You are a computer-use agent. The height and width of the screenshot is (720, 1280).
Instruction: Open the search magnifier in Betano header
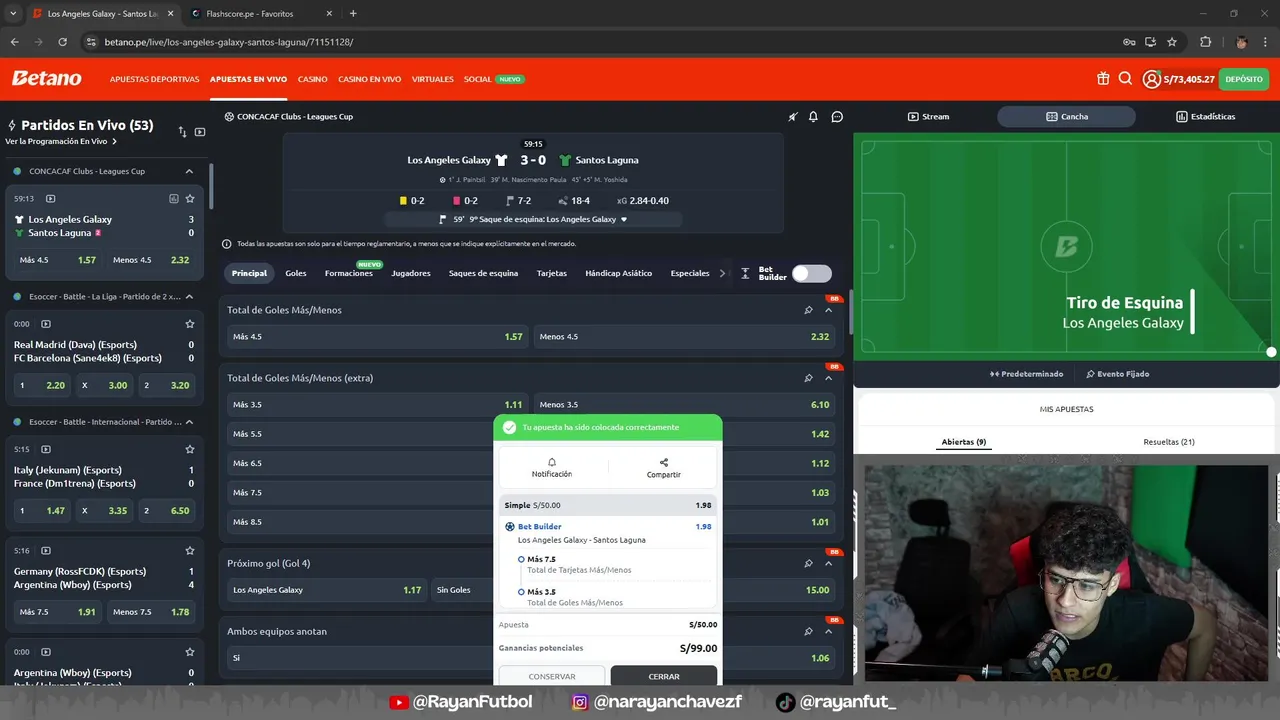1125,79
